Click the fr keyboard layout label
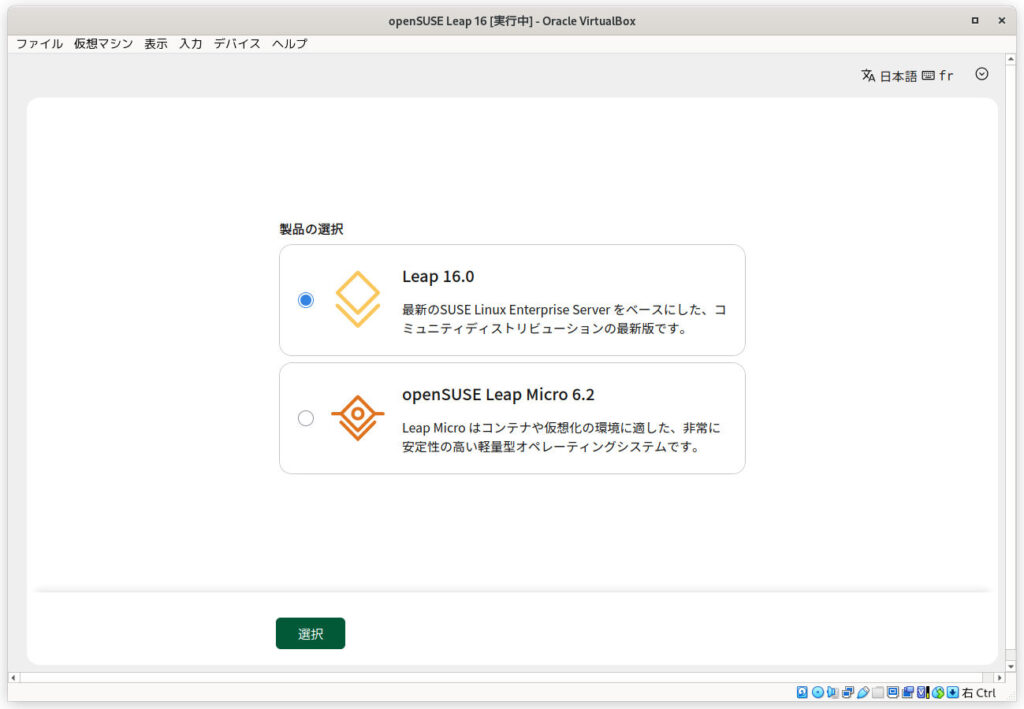 pyautogui.click(x=946, y=76)
